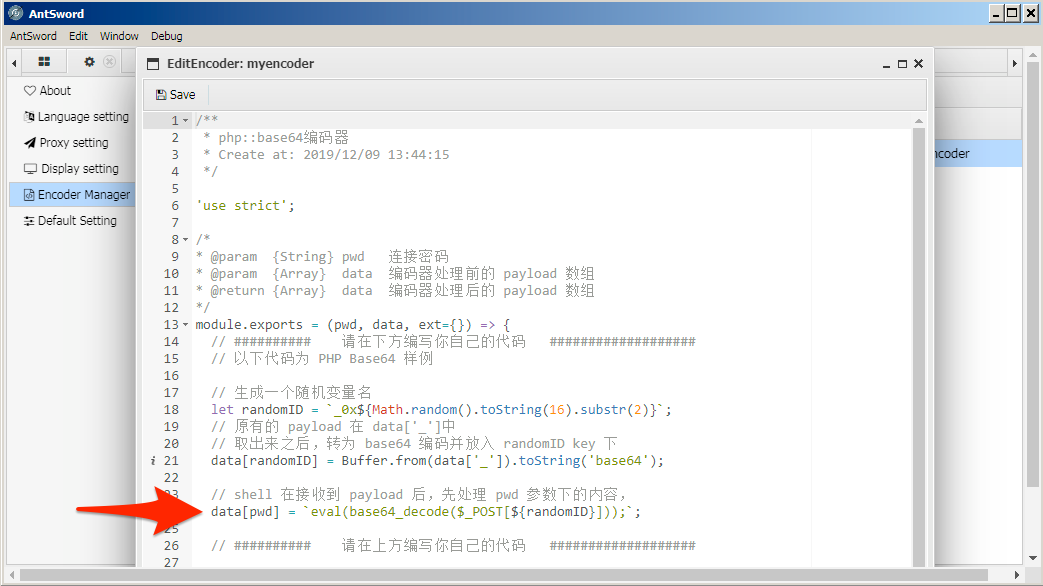1043x586 pixels.
Task: Click the tab bar left arrow
Action: tap(14, 63)
